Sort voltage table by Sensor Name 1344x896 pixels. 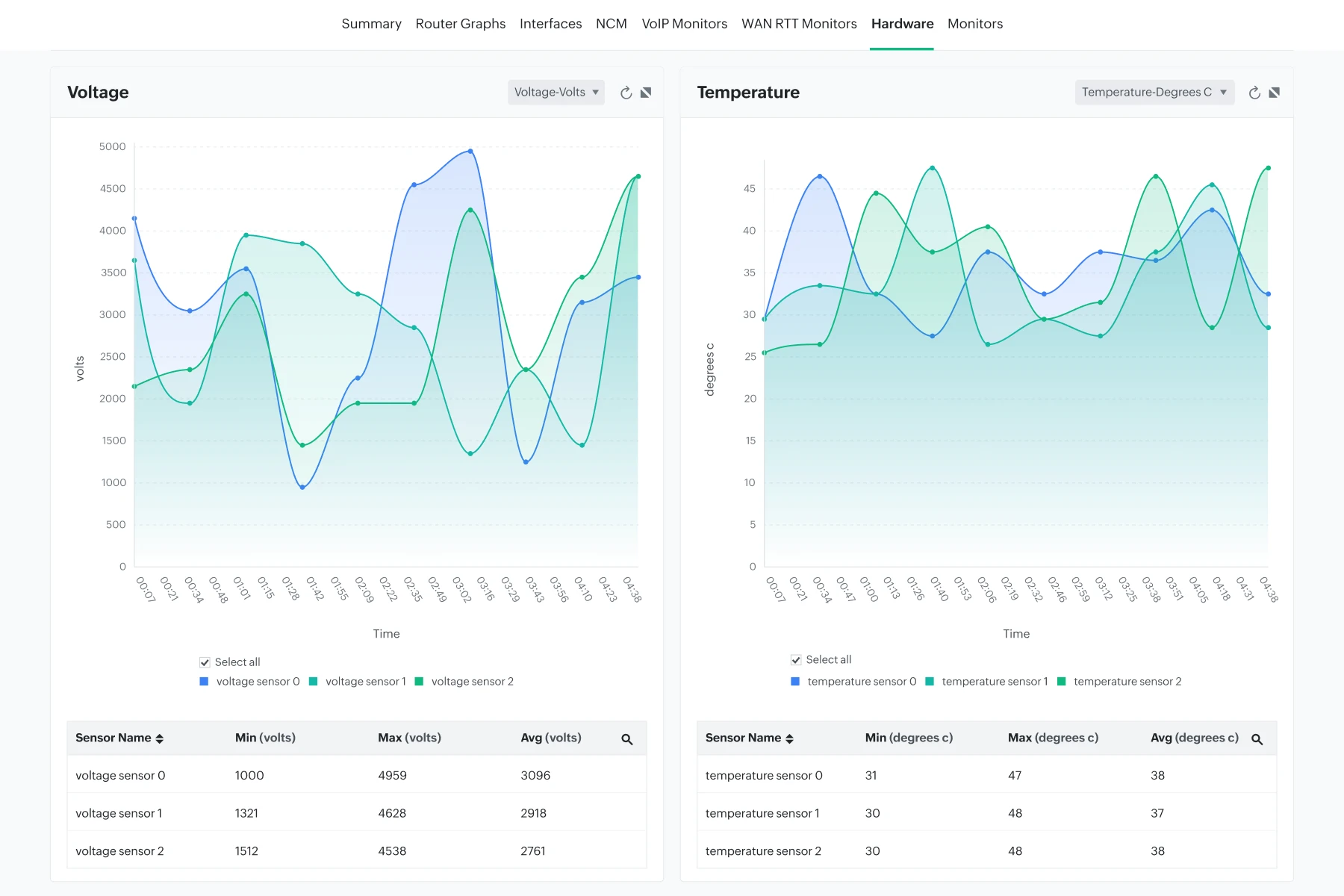119,738
